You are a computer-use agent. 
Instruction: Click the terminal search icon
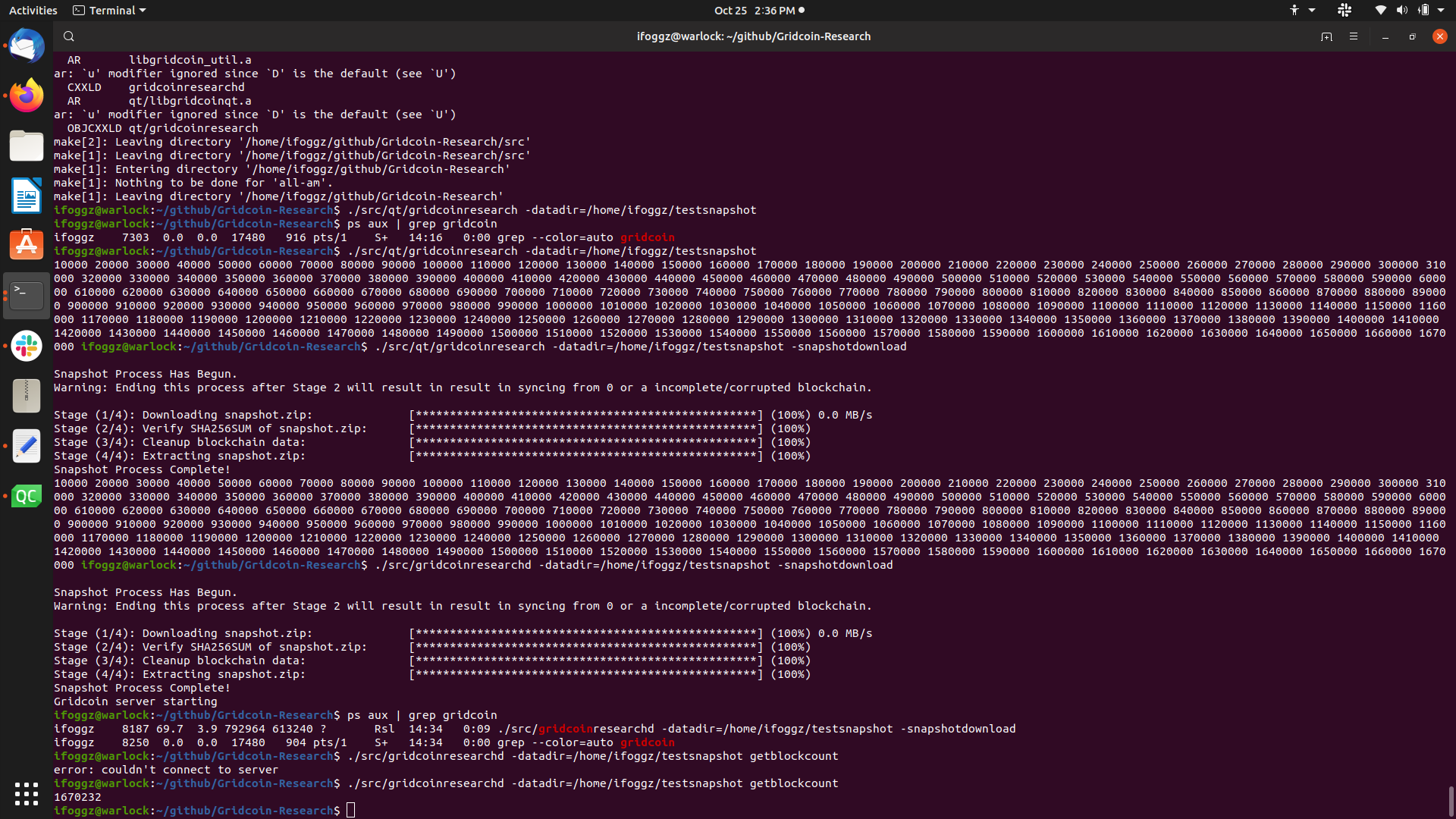tap(69, 36)
